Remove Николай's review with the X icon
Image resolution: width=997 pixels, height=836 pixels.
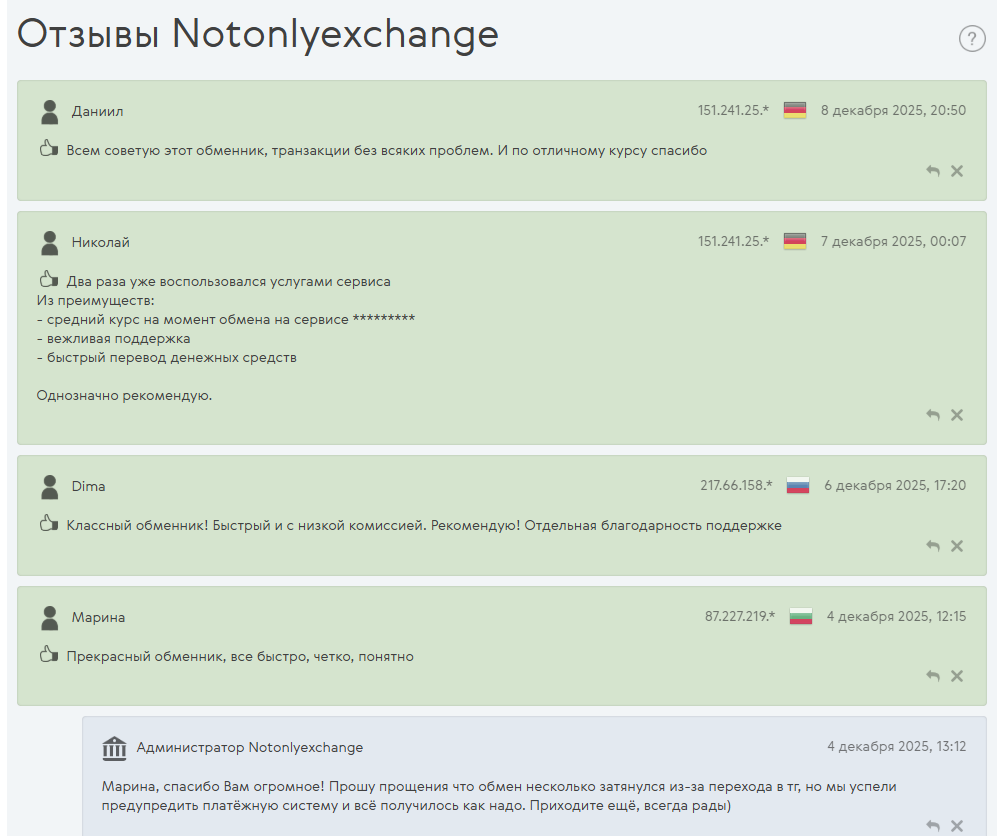(957, 415)
